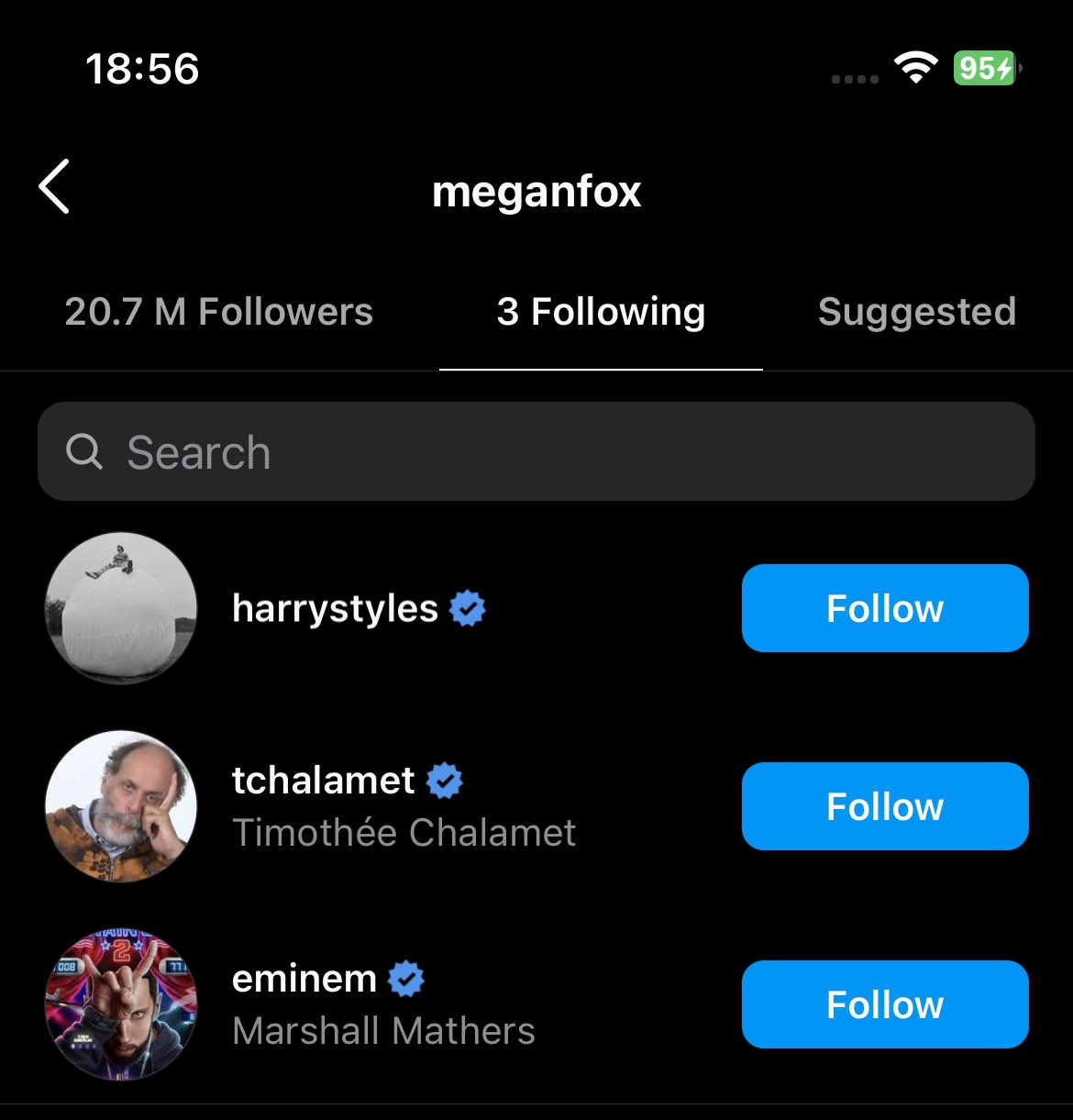Click the magnifier icon in search bar
The height and width of the screenshot is (1120, 1073).
pyautogui.click(x=84, y=451)
